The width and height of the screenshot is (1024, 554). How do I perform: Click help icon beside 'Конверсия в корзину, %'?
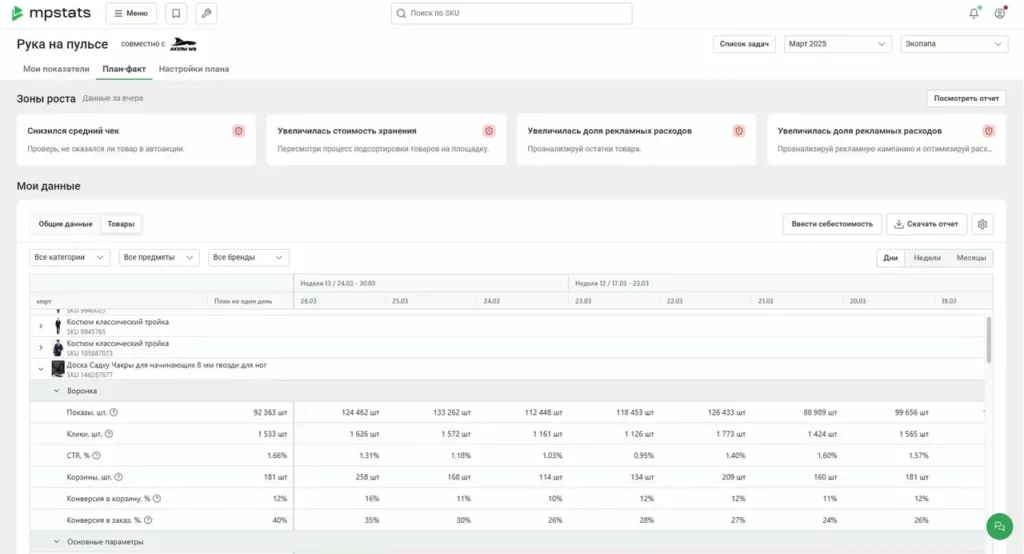[157, 498]
